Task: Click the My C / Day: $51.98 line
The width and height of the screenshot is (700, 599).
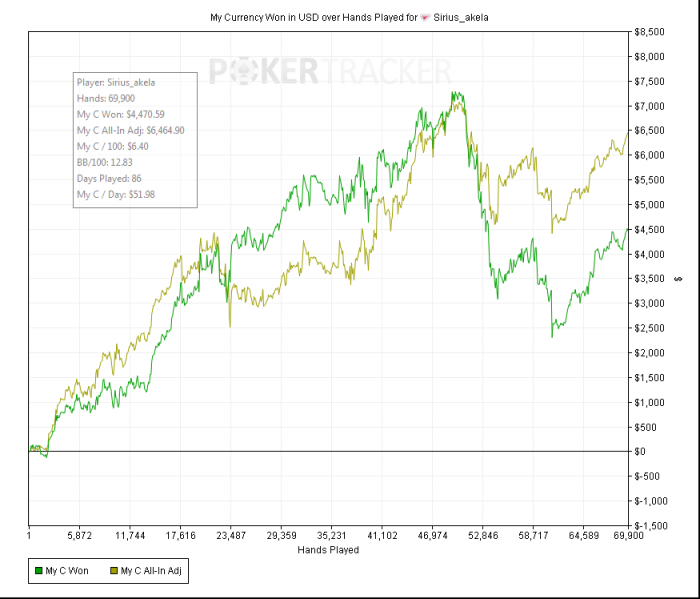Action: 116,195
